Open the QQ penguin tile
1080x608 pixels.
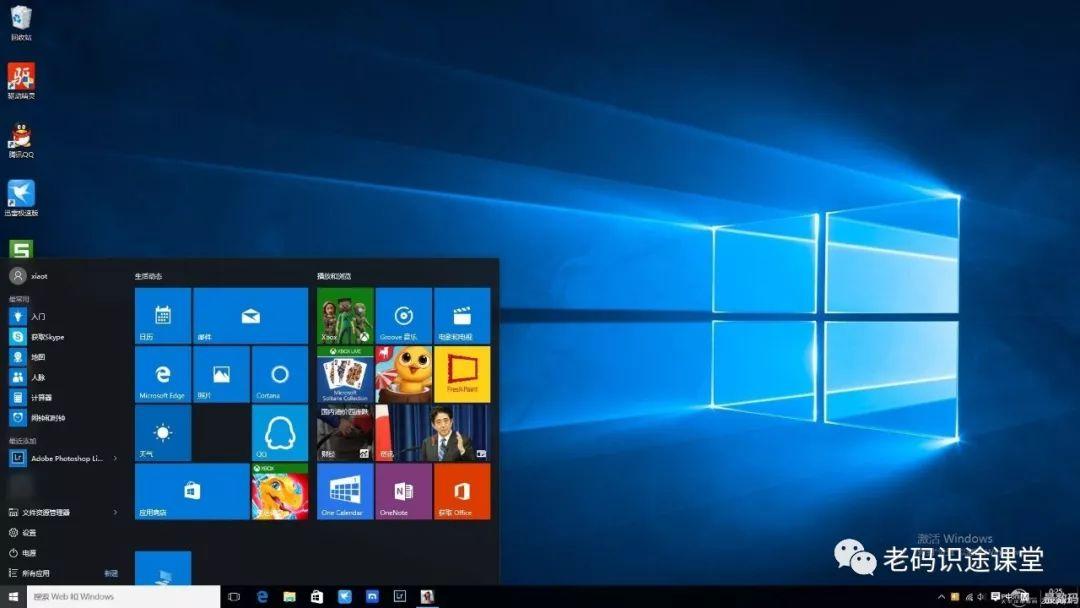click(x=279, y=432)
